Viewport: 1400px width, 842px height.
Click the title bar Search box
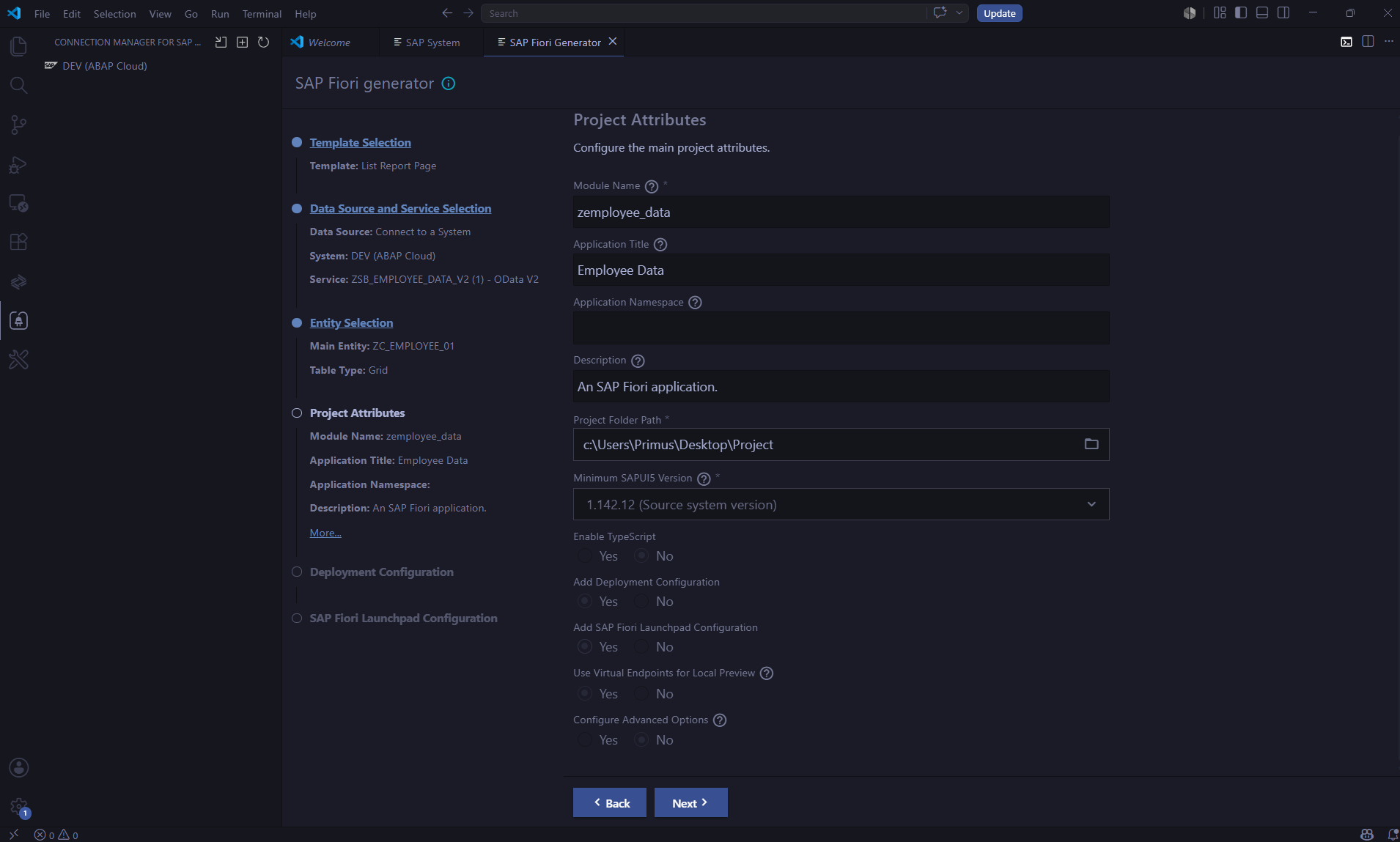(702, 13)
